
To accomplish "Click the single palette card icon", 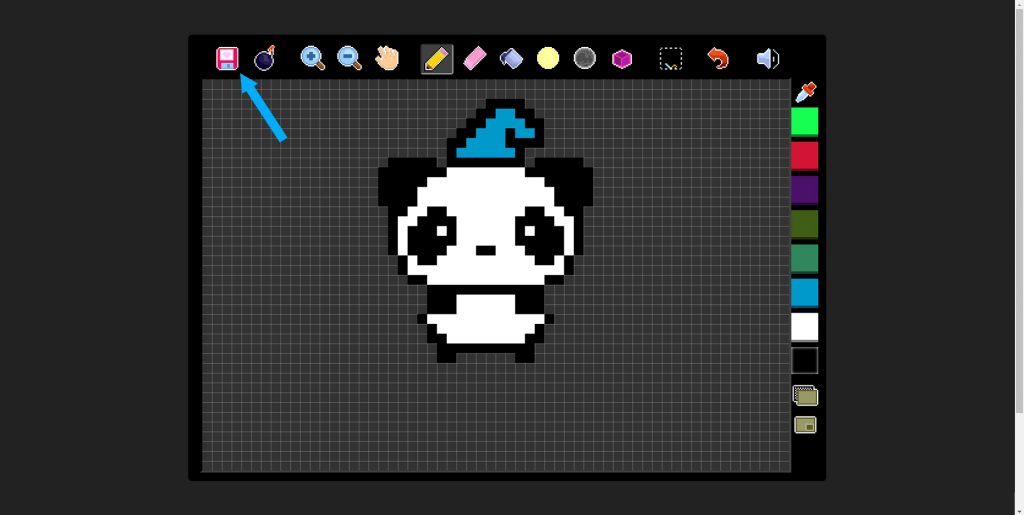I will click(x=805, y=425).
